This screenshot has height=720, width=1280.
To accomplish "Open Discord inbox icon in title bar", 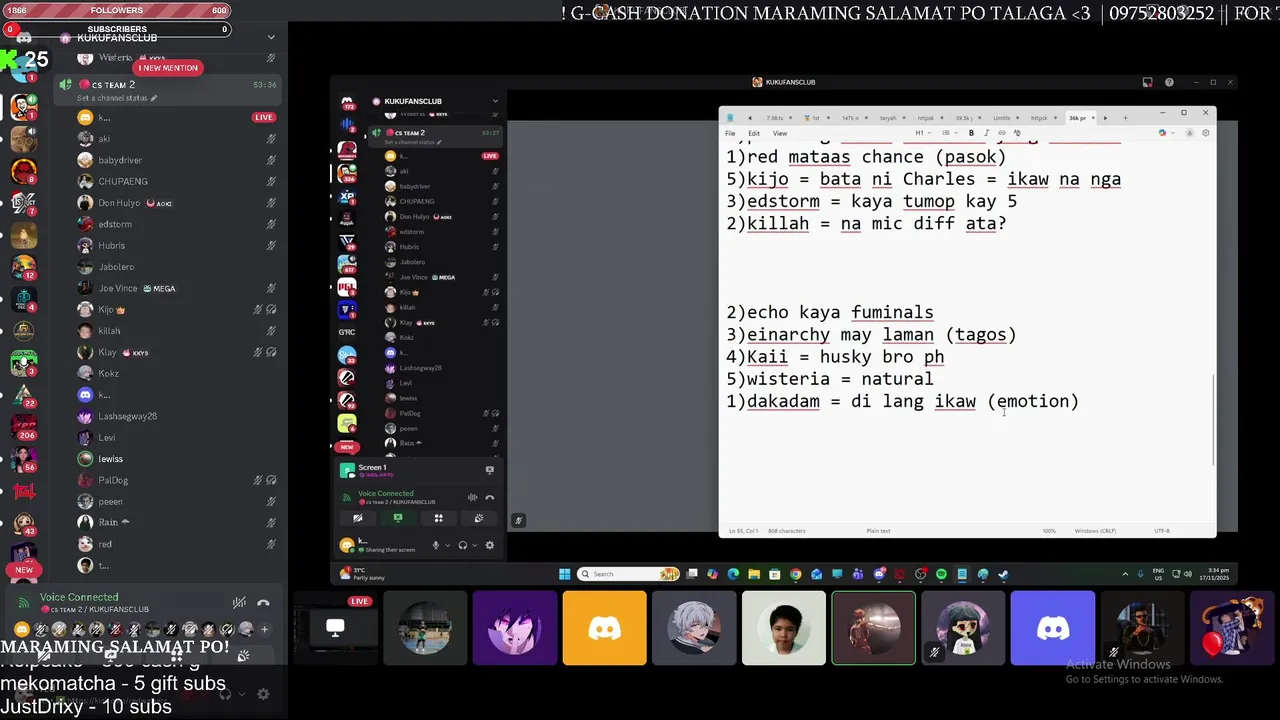I will coord(1149,82).
